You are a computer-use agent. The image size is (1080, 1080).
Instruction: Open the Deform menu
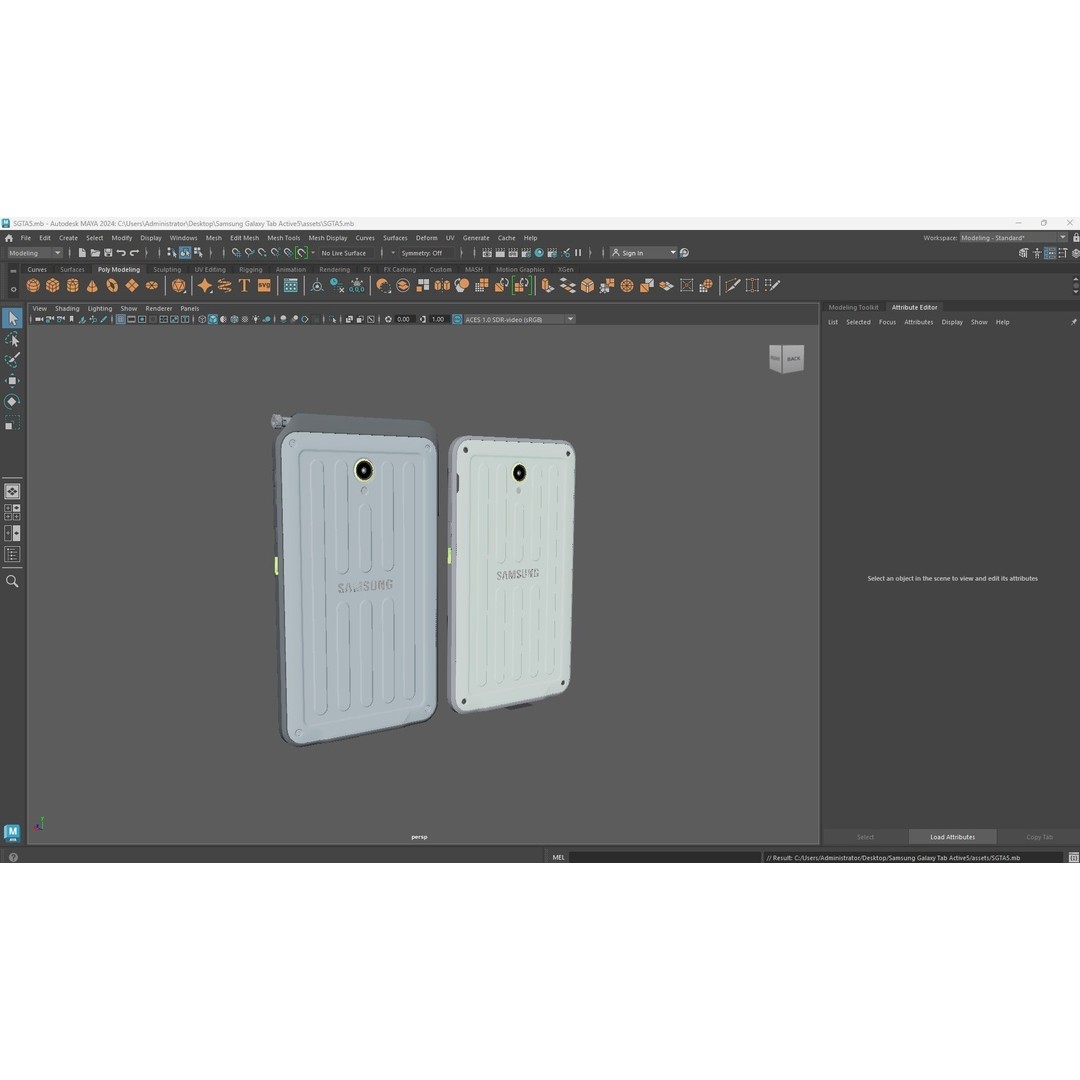[x=426, y=238]
